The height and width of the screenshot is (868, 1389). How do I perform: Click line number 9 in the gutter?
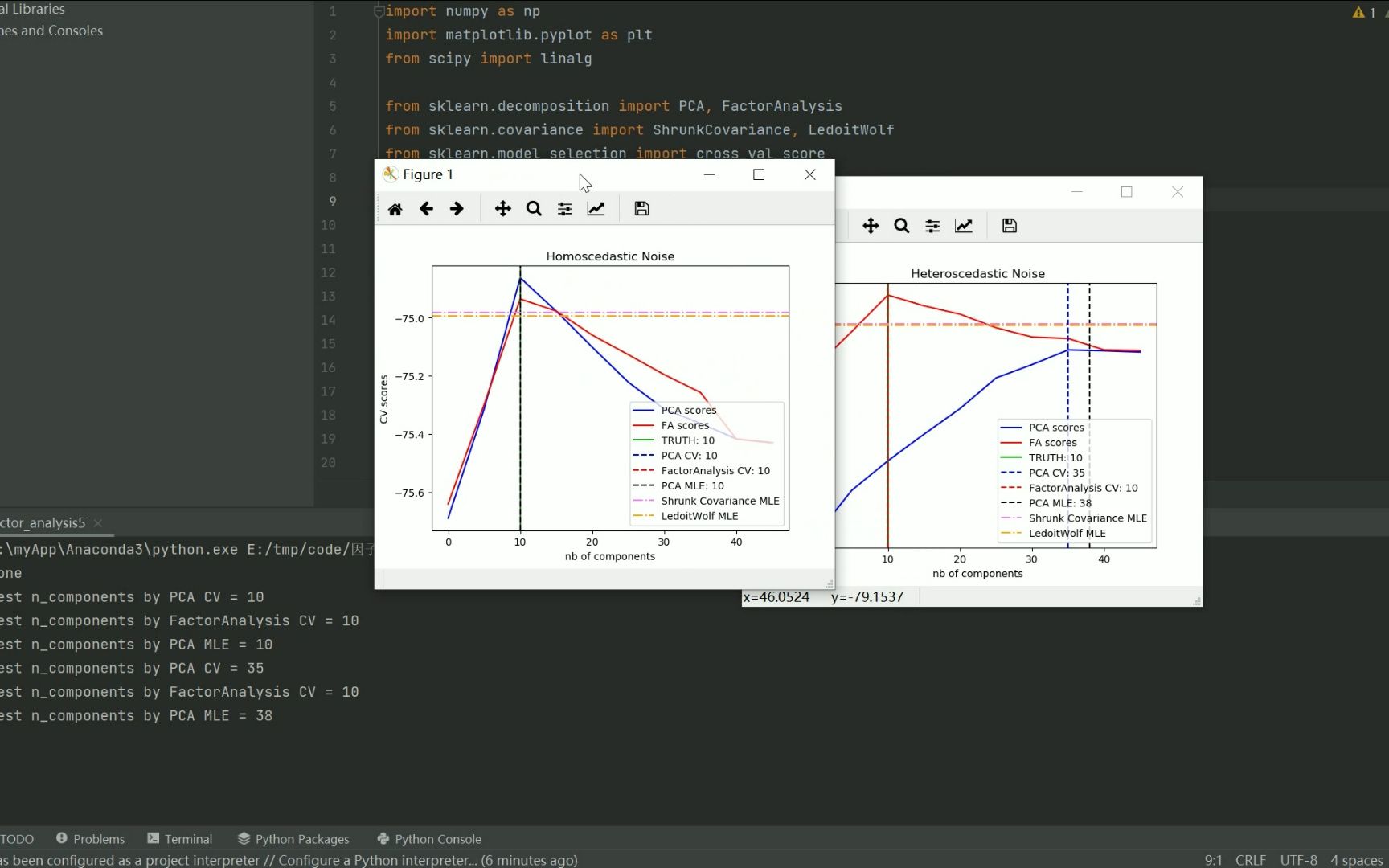[333, 201]
